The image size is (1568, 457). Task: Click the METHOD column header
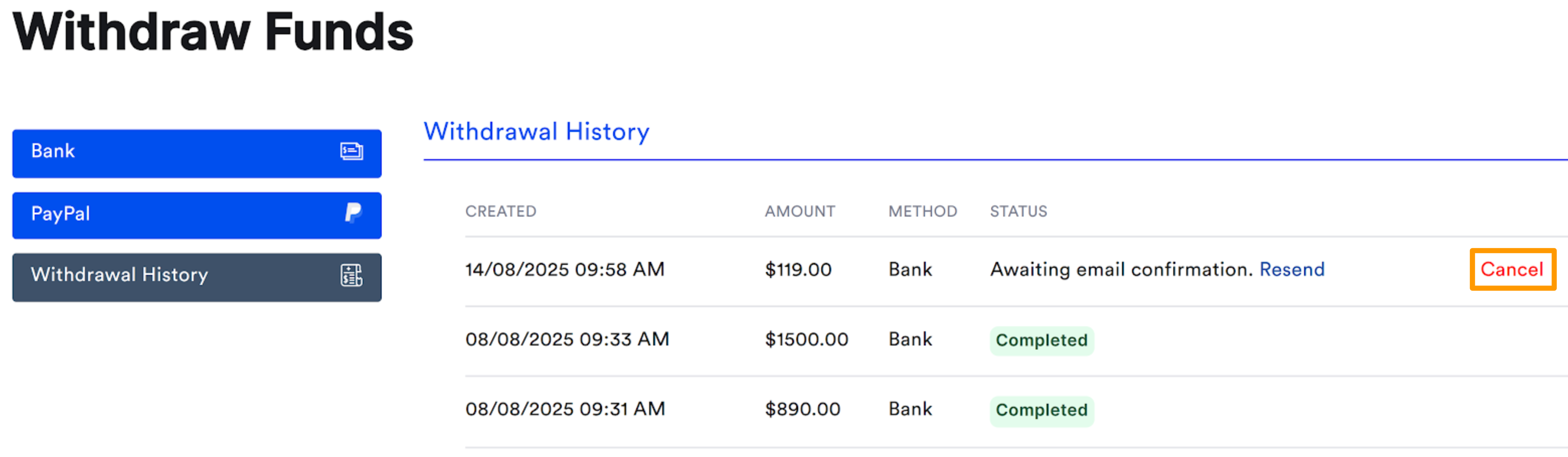pos(923,211)
